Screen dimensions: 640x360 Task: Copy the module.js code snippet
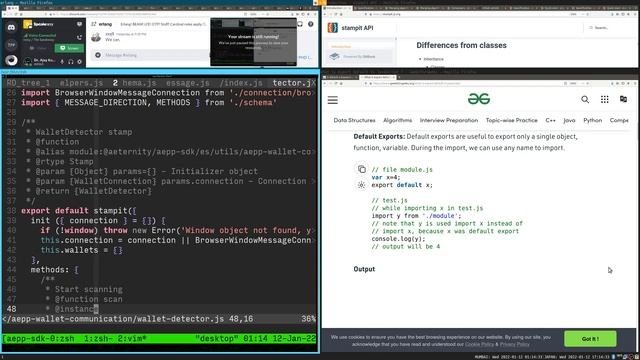coord(361,169)
